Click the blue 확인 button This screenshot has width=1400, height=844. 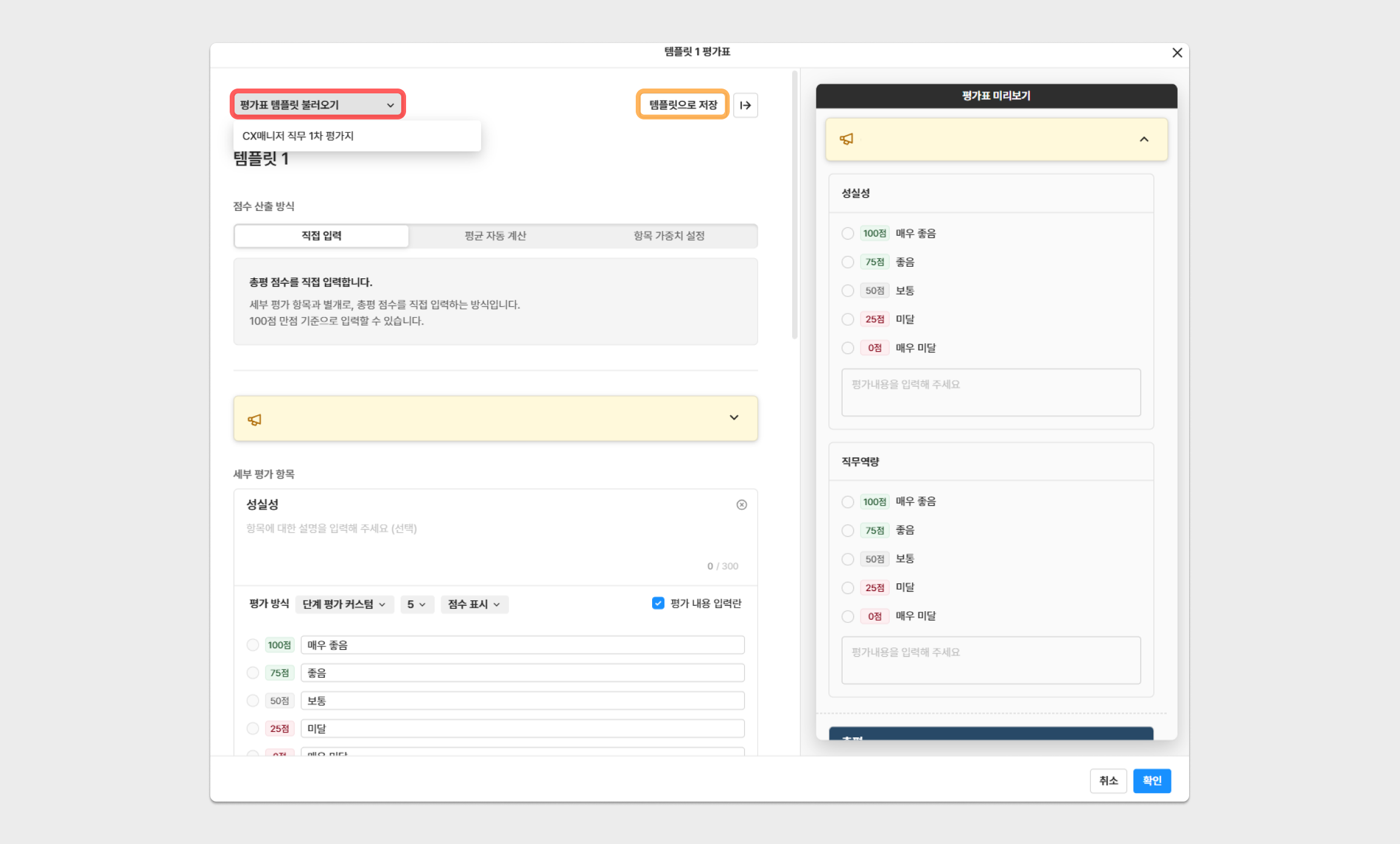pos(1152,780)
